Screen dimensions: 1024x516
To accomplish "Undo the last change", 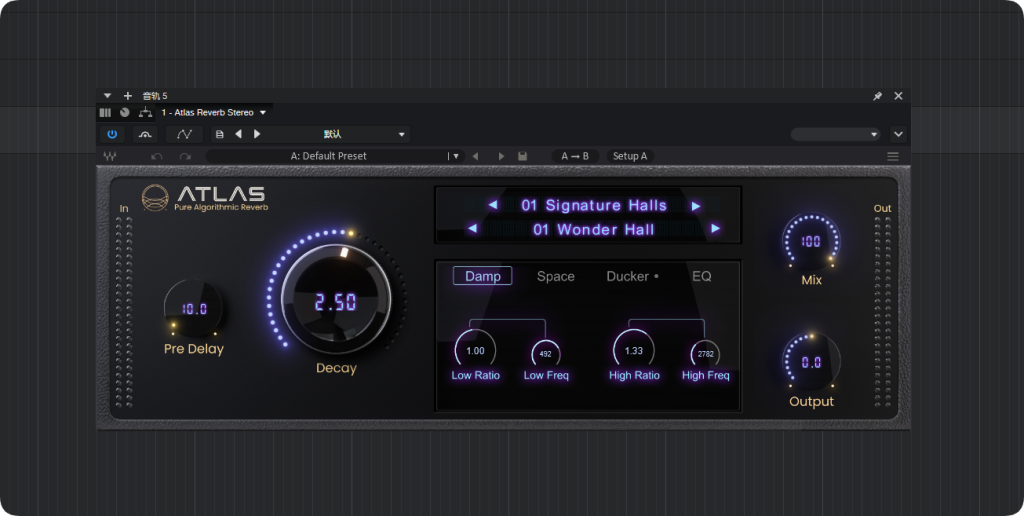I will 156,156.
